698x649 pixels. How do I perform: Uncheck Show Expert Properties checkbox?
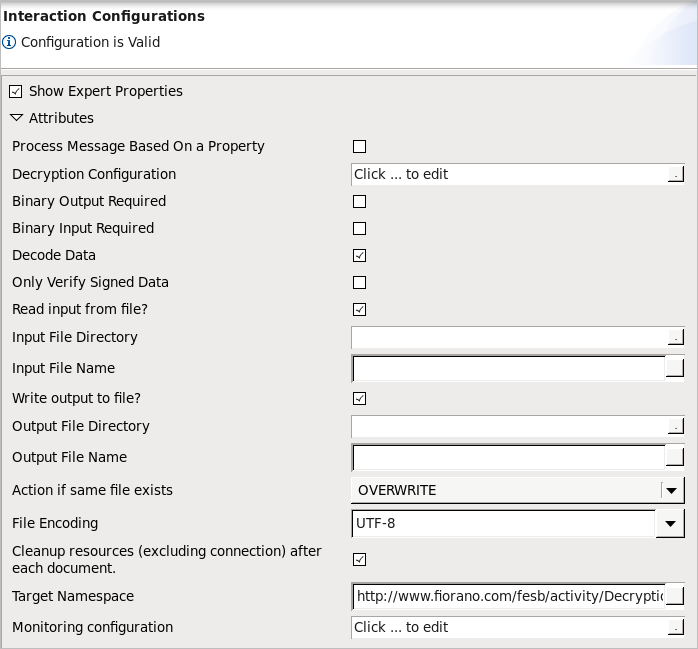click(x=16, y=92)
